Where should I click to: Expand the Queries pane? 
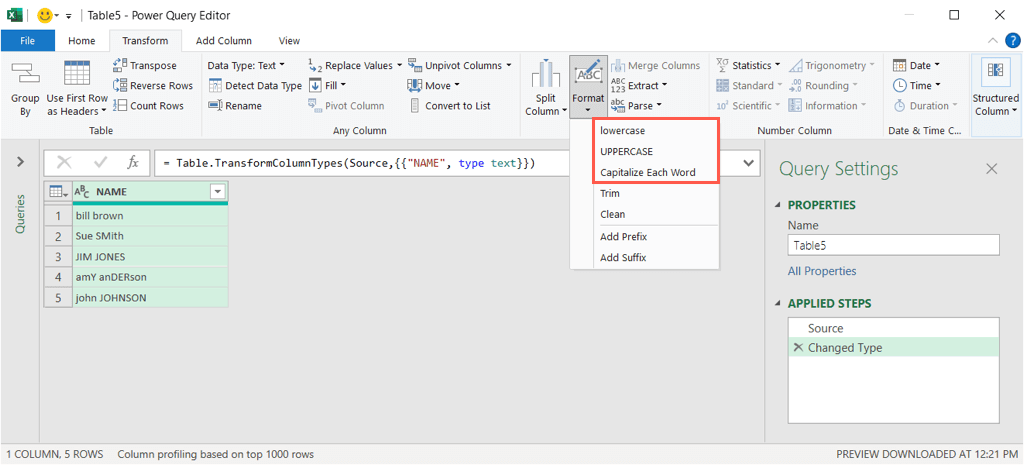coord(20,161)
